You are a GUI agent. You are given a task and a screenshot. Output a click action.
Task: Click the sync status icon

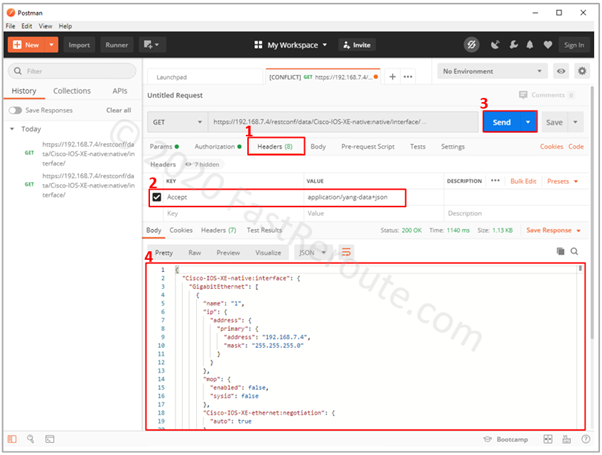tap(471, 45)
